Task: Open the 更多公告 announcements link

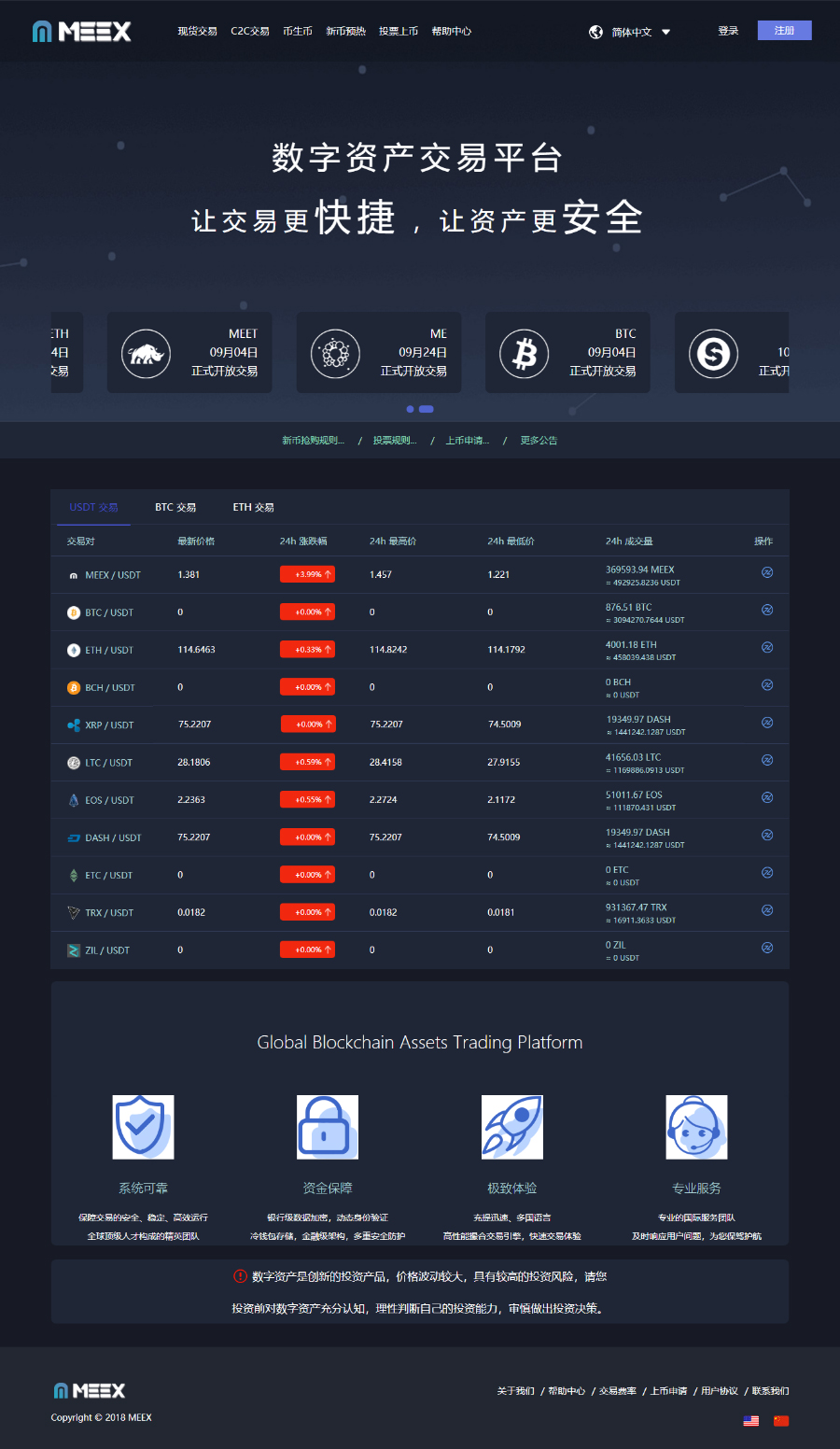Action: point(539,441)
